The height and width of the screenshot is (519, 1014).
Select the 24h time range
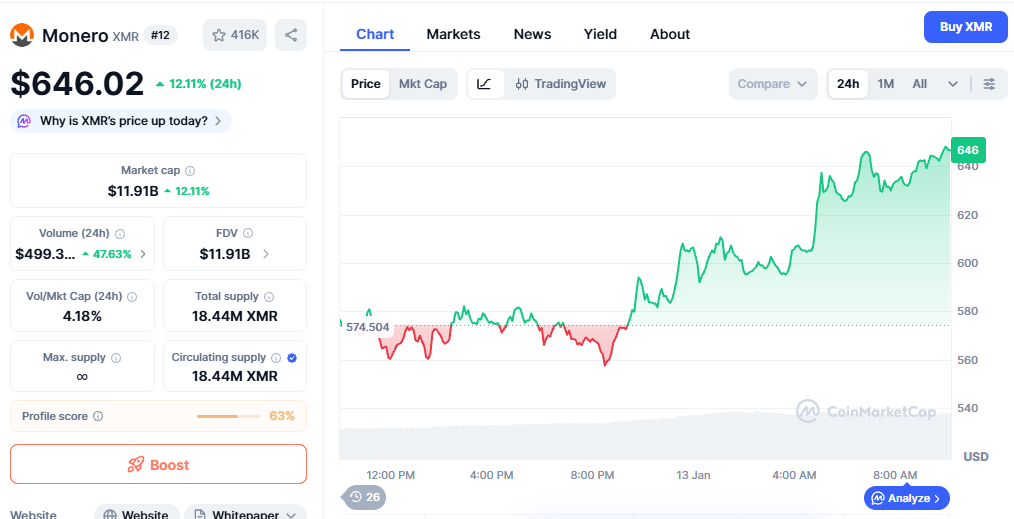(848, 84)
